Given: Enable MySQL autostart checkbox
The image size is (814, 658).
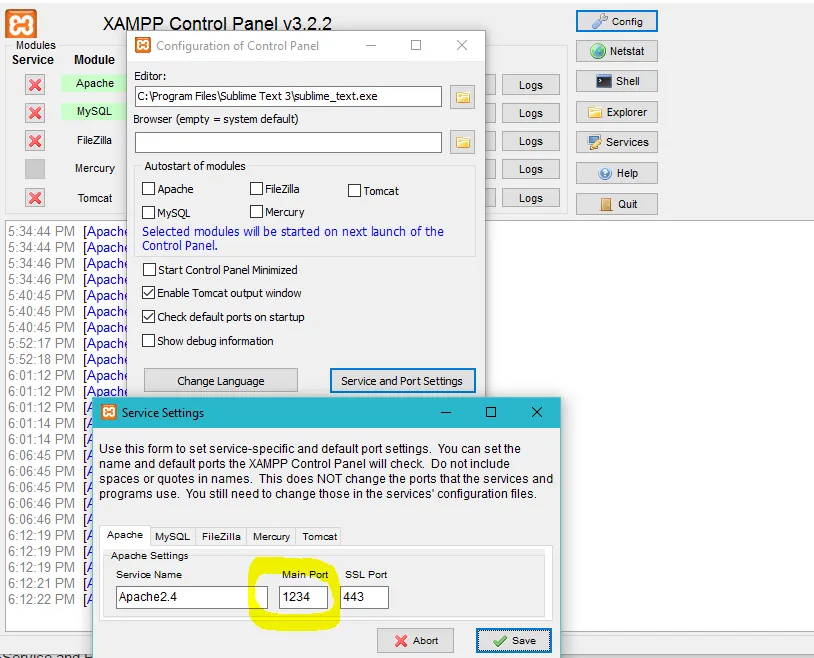Looking at the screenshot, I should (x=148, y=212).
